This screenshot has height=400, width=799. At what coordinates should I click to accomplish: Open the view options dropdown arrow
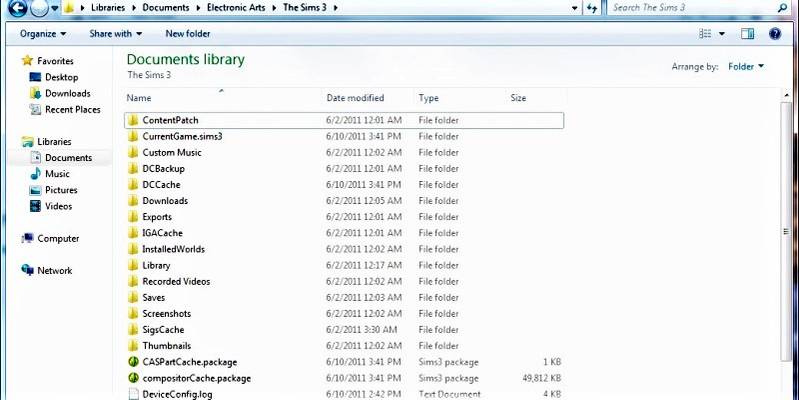[722, 34]
